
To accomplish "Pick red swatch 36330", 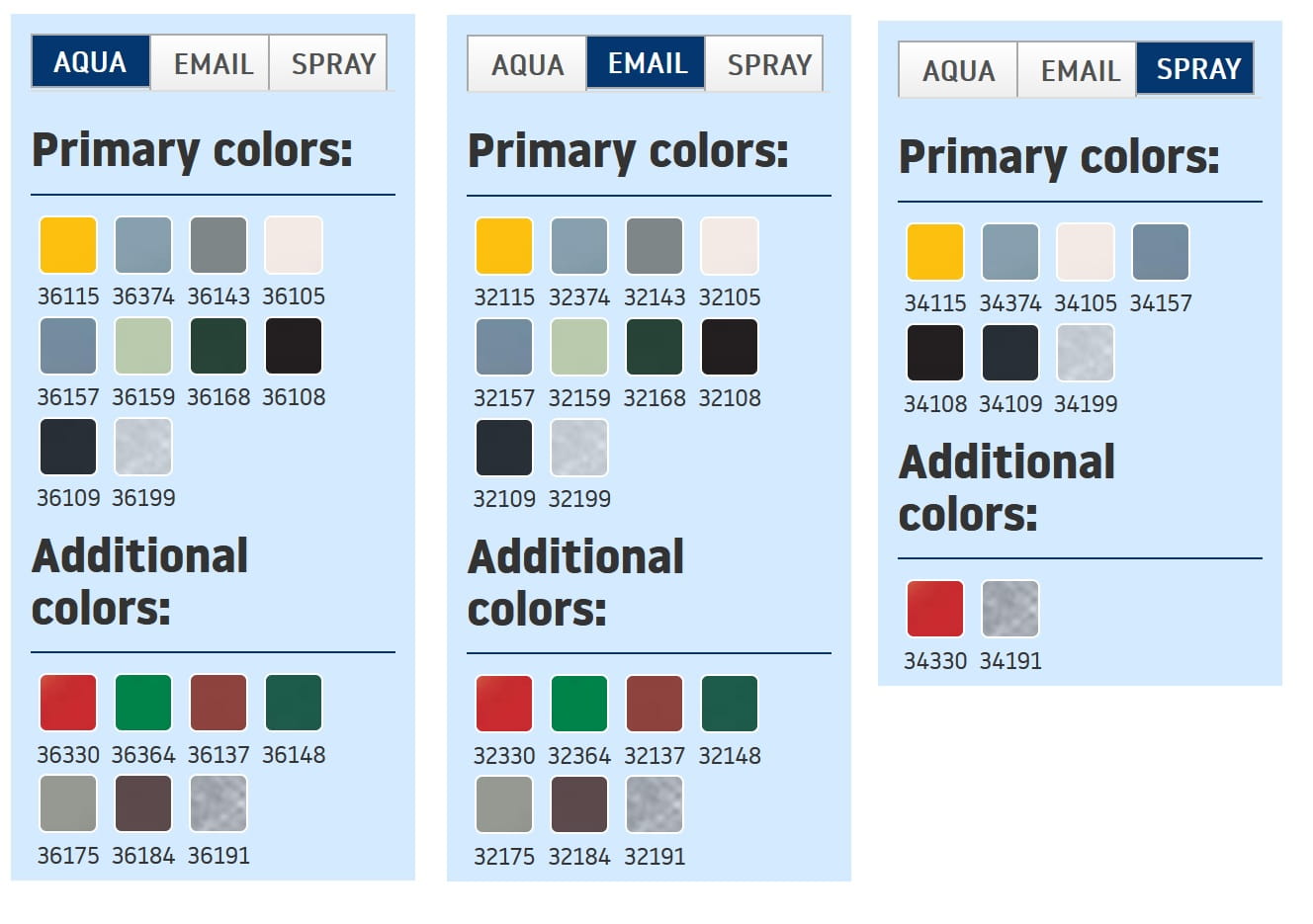I will (68, 703).
